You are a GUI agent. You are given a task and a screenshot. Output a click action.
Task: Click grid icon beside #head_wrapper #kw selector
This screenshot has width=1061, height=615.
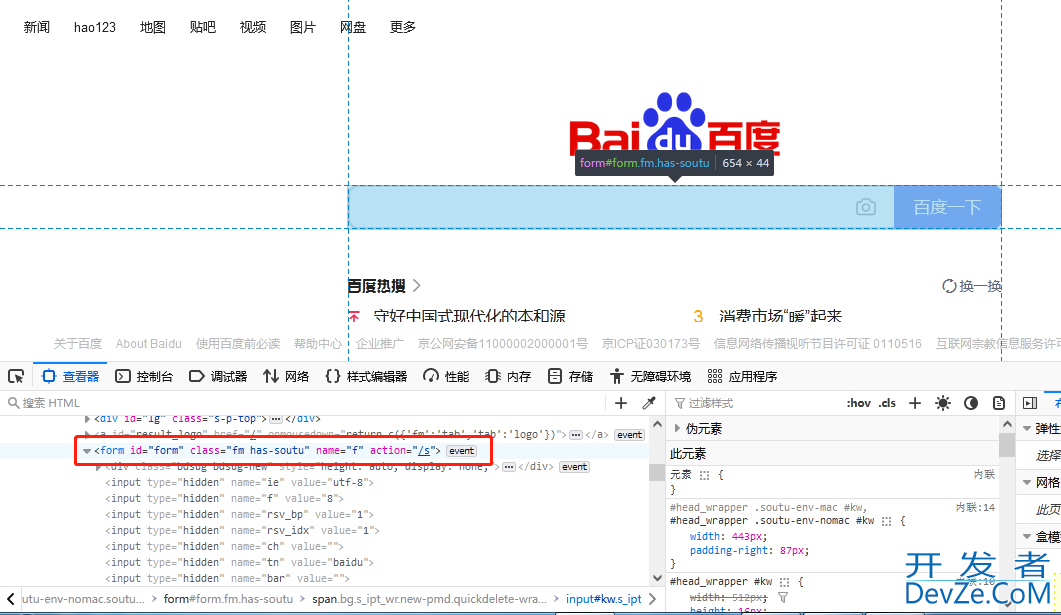[784, 582]
